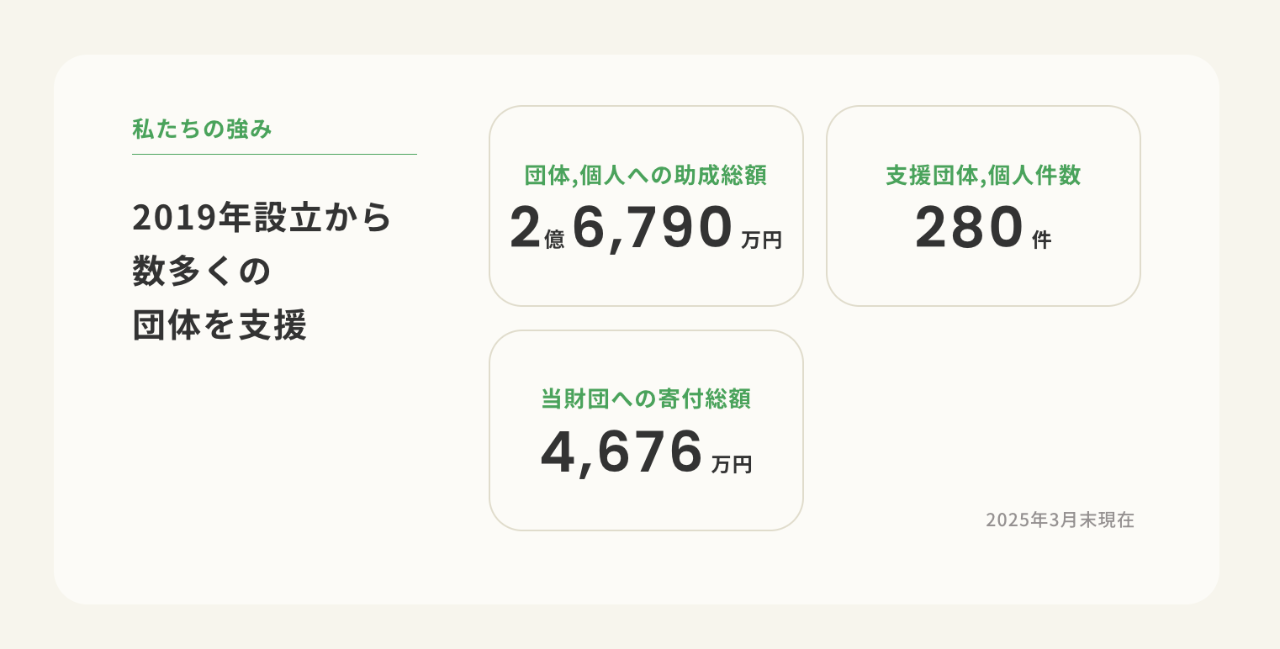Select the 2億6,790万円 figure
This screenshot has height=649, width=1280.
646,228
